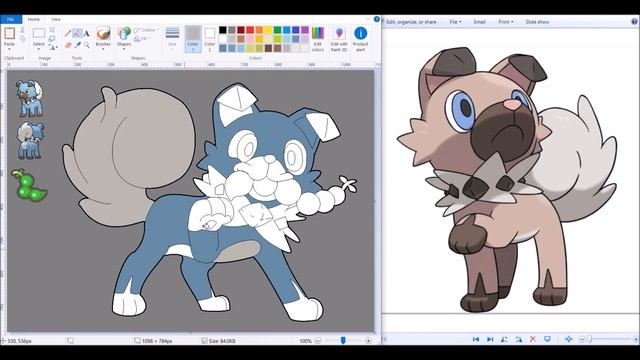
Task: Click Slide show in Photo Viewer toolbar
Action: click(x=537, y=22)
